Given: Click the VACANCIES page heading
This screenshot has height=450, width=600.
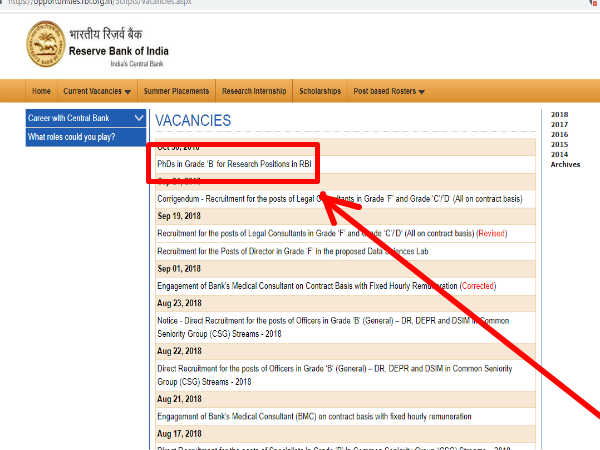Looking at the screenshot, I should tap(193, 121).
